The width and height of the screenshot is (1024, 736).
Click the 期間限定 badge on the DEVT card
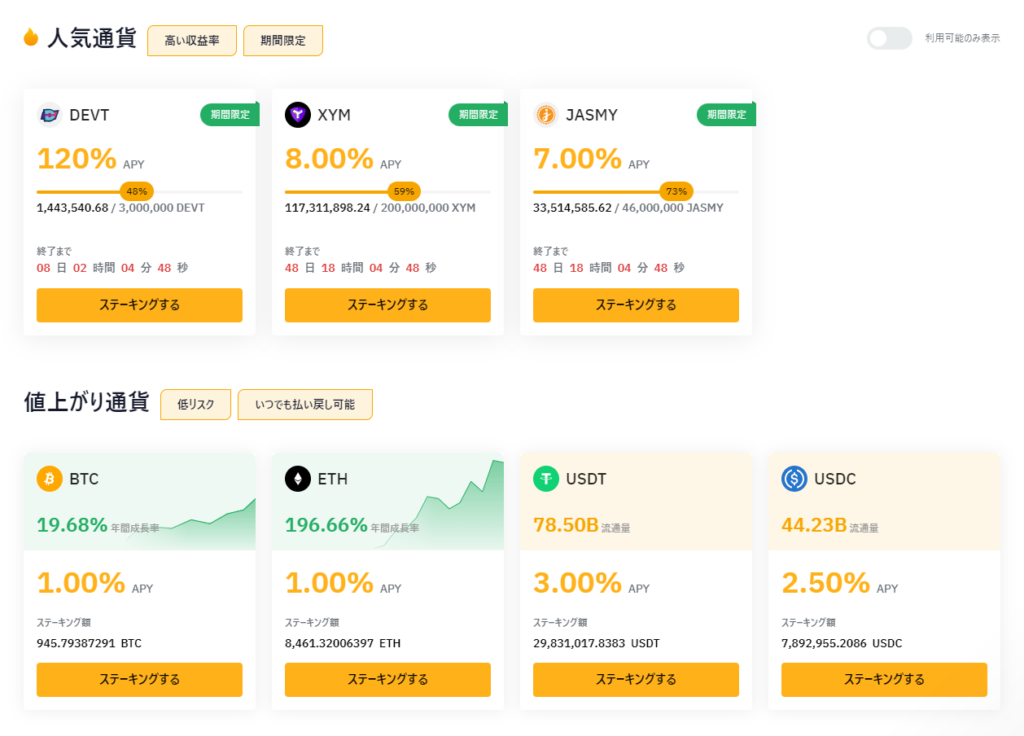[230, 114]
